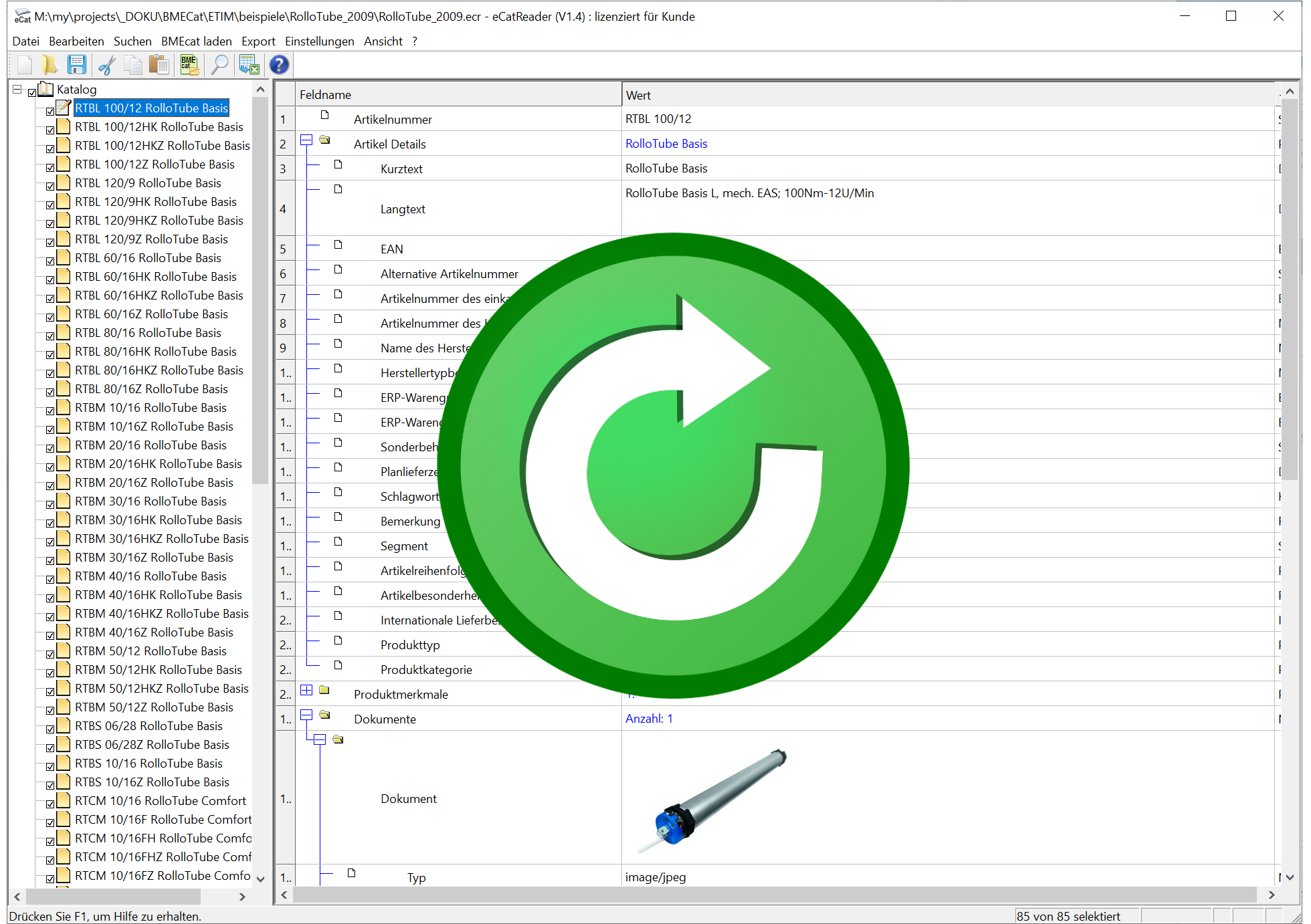This screenshot has height=924, width=1311.
Task: Open the BMEcat laden menu
Action: point(197,41)
